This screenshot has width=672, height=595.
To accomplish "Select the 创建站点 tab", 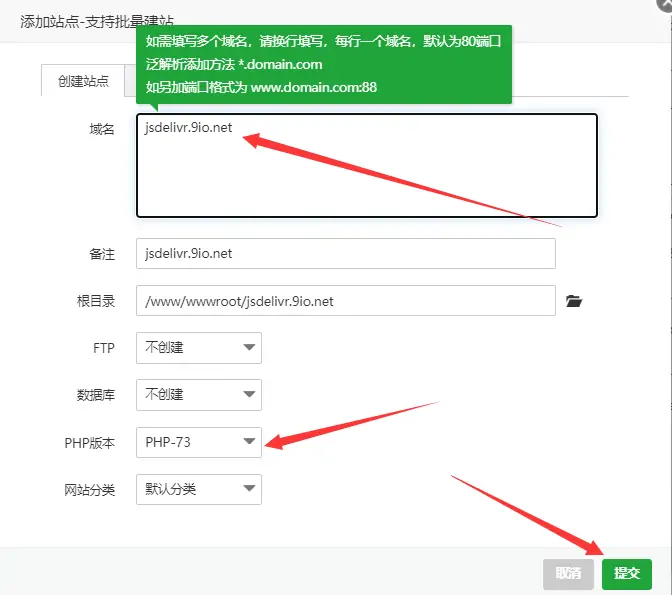I will click(x=83, y=81).
